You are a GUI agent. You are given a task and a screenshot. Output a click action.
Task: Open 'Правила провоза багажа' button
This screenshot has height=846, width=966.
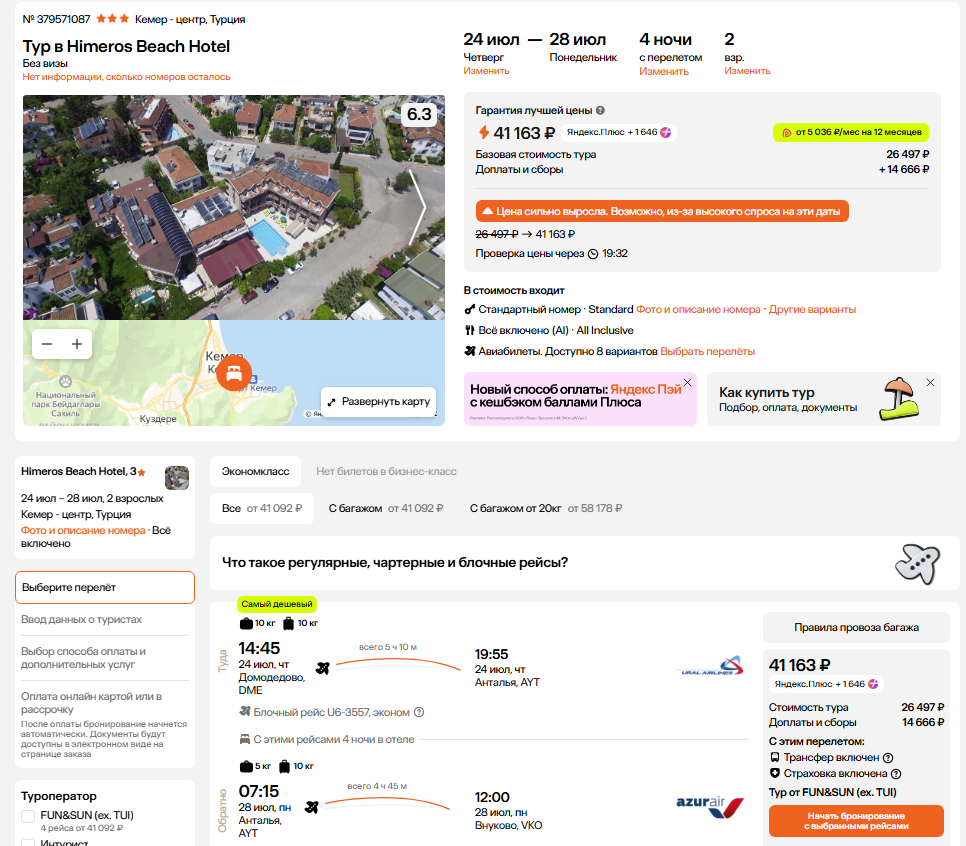click(856, 627)
